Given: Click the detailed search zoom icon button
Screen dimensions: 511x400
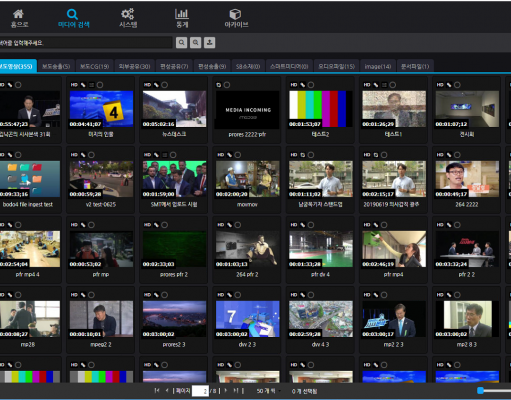Looking at the screenshot, I should pos(195,43).
